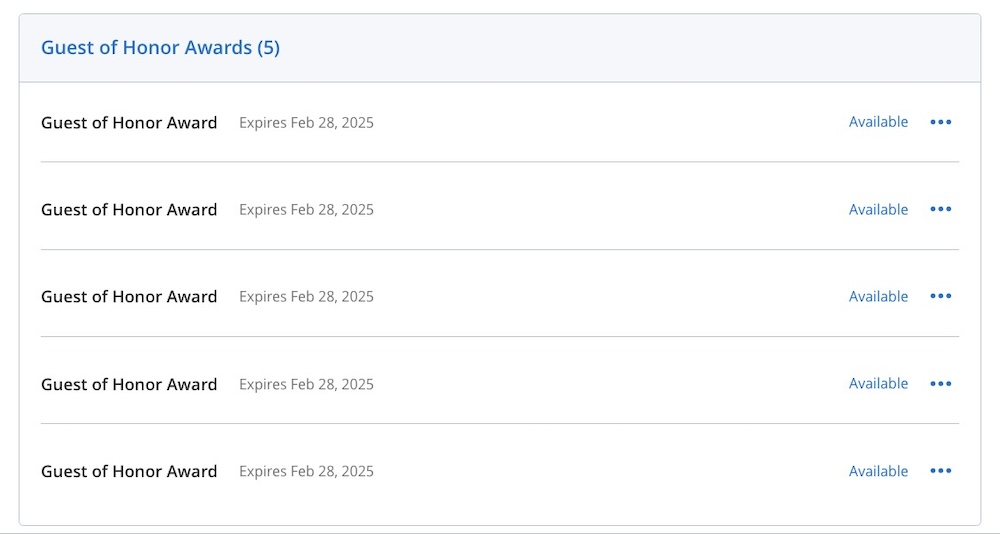Open the third Guest of Honor Award entry

point(129,297)
